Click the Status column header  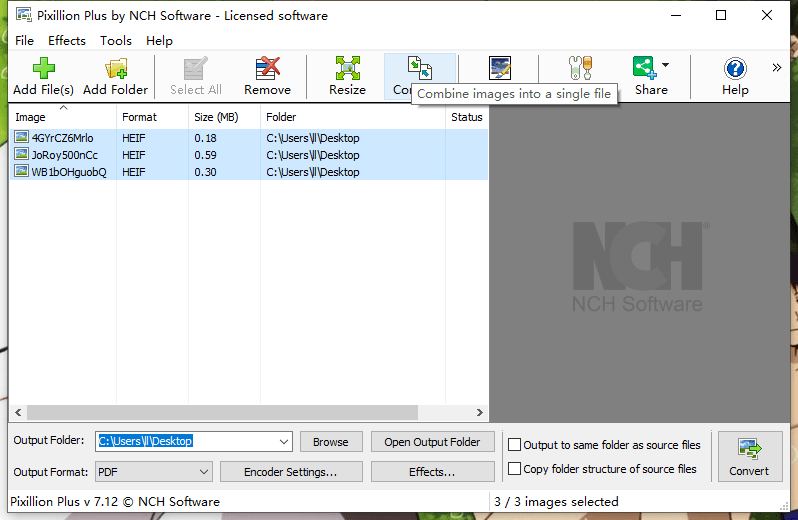coord(467,117)
